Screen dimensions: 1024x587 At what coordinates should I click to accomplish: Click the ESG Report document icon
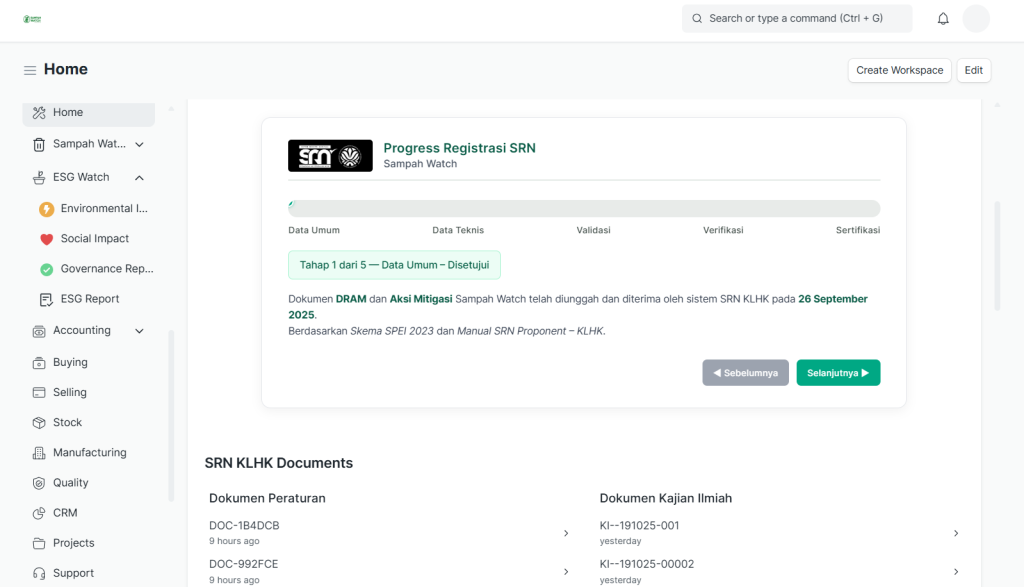[x=47, y=299]
